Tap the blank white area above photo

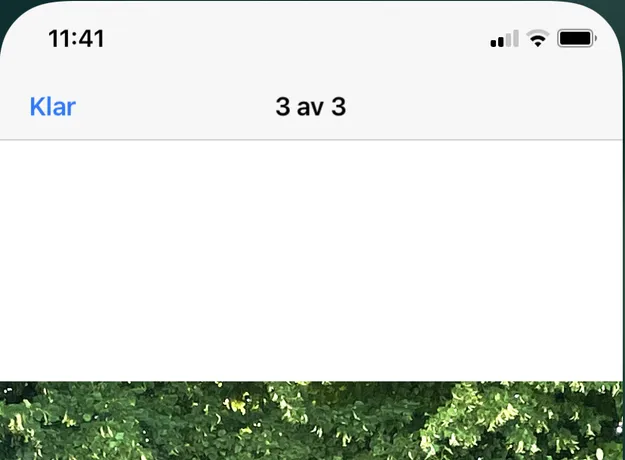coord(311,261)
